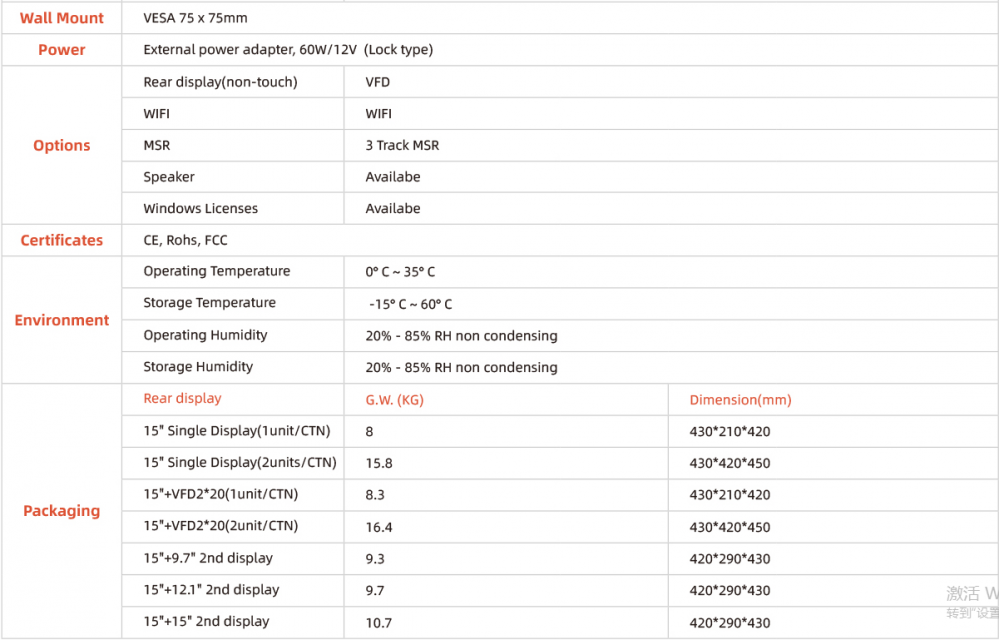Click the Rear display column header in Packaging
The image size is (999, 640).
[x=182, y=399]
